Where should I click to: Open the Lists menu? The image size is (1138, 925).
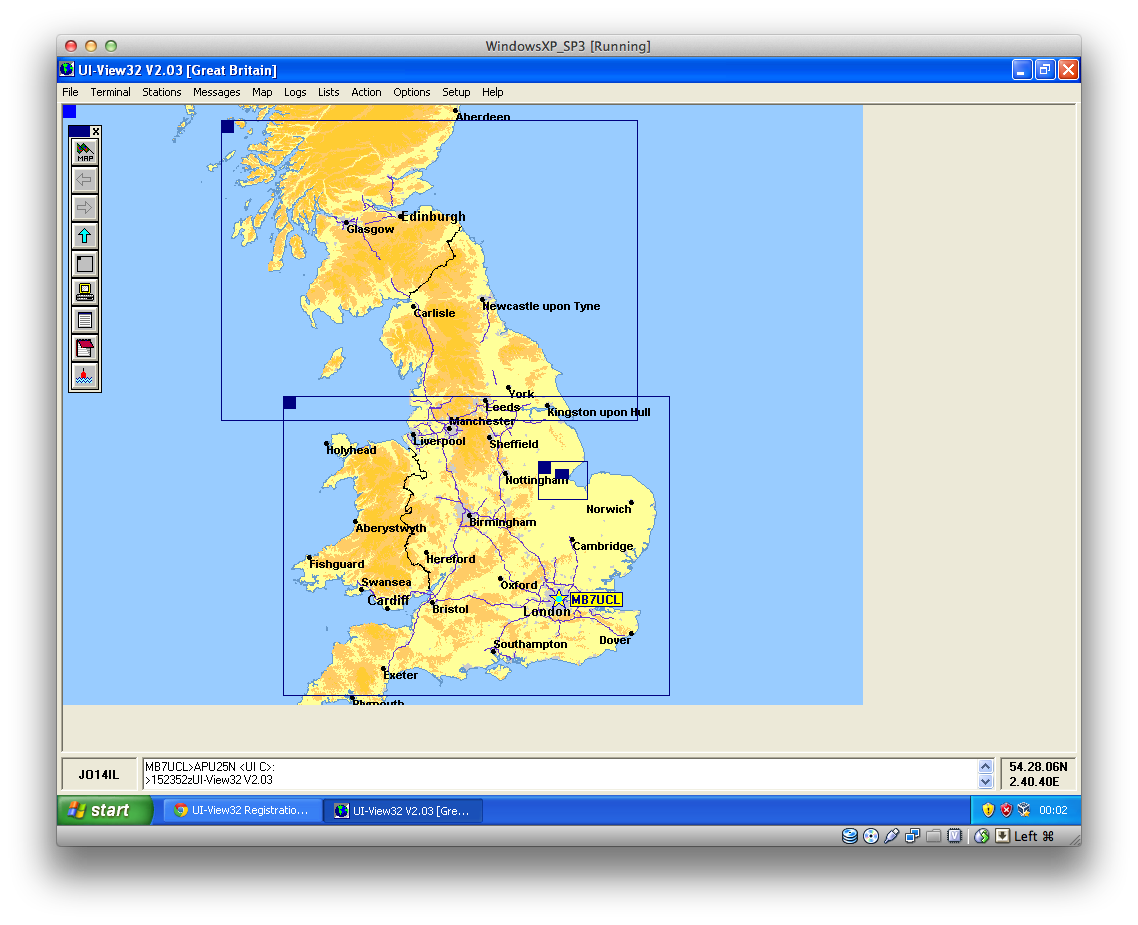coord(328,92)
